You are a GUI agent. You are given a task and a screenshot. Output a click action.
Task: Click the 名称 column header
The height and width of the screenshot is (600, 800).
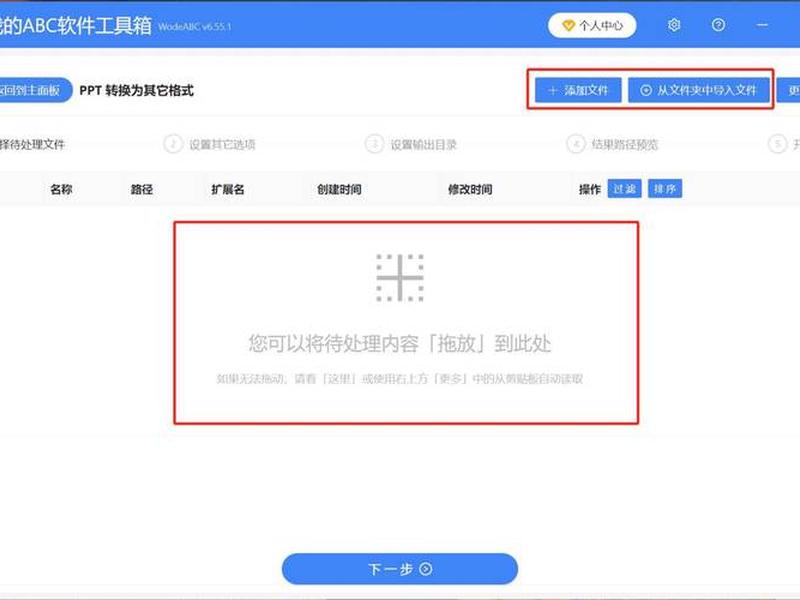pyautogui.click(x=61, y=189)
